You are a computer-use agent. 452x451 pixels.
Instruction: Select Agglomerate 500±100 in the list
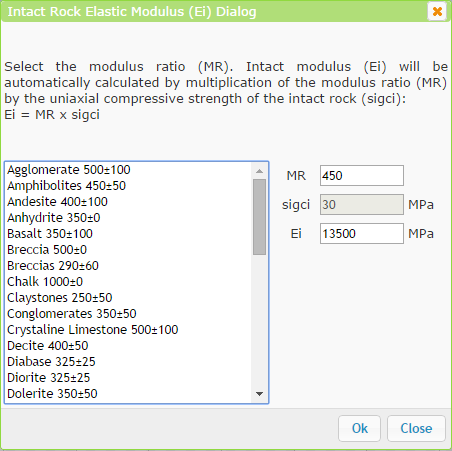coord(129,170)
